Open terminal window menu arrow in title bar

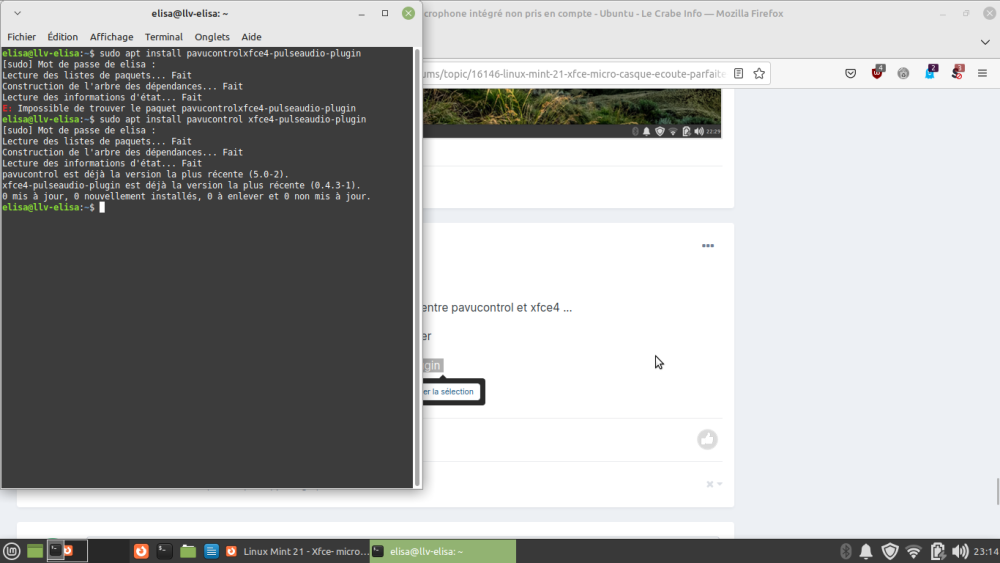coord(17,13)
